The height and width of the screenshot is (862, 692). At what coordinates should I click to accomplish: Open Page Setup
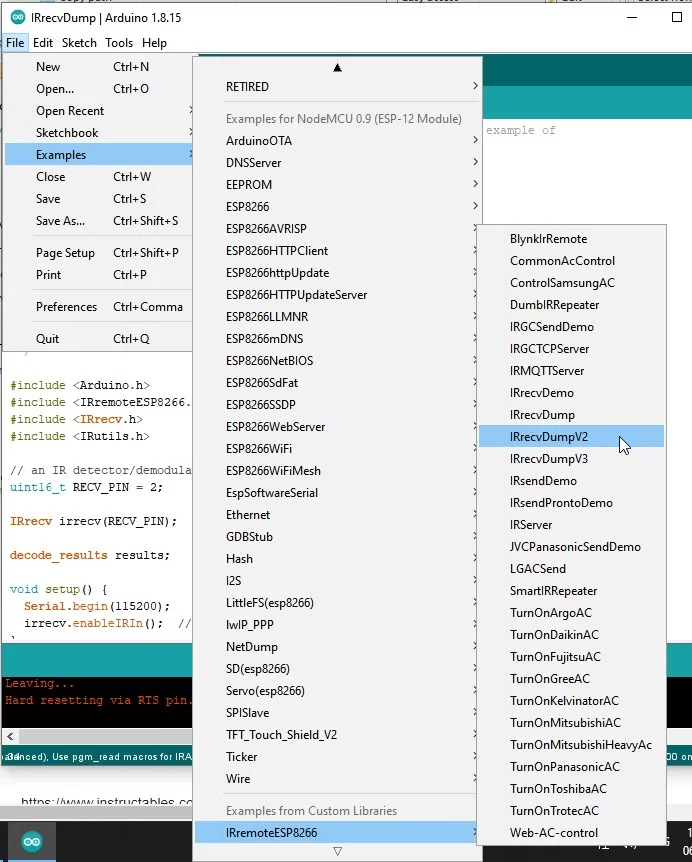point(99,252)
